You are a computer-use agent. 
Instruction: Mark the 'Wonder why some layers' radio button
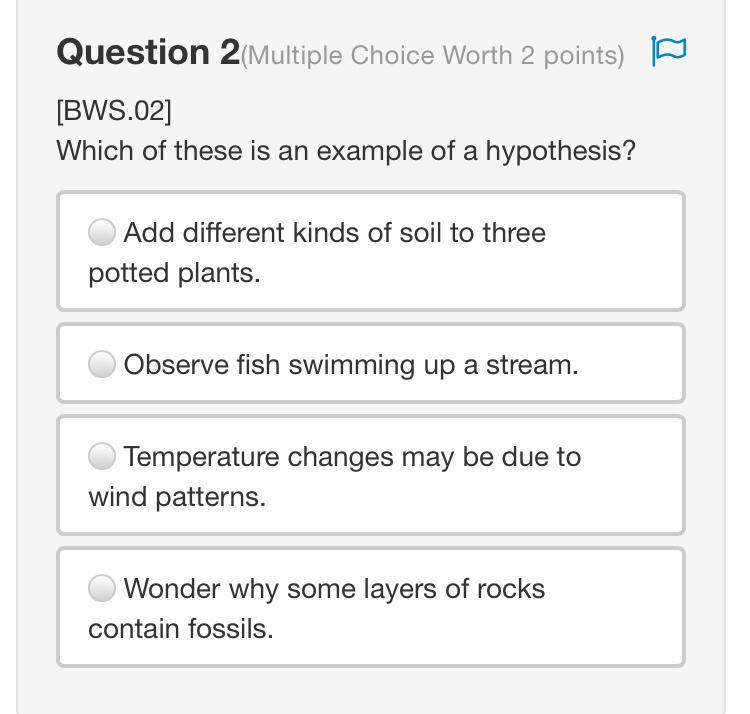pos(102,588)
